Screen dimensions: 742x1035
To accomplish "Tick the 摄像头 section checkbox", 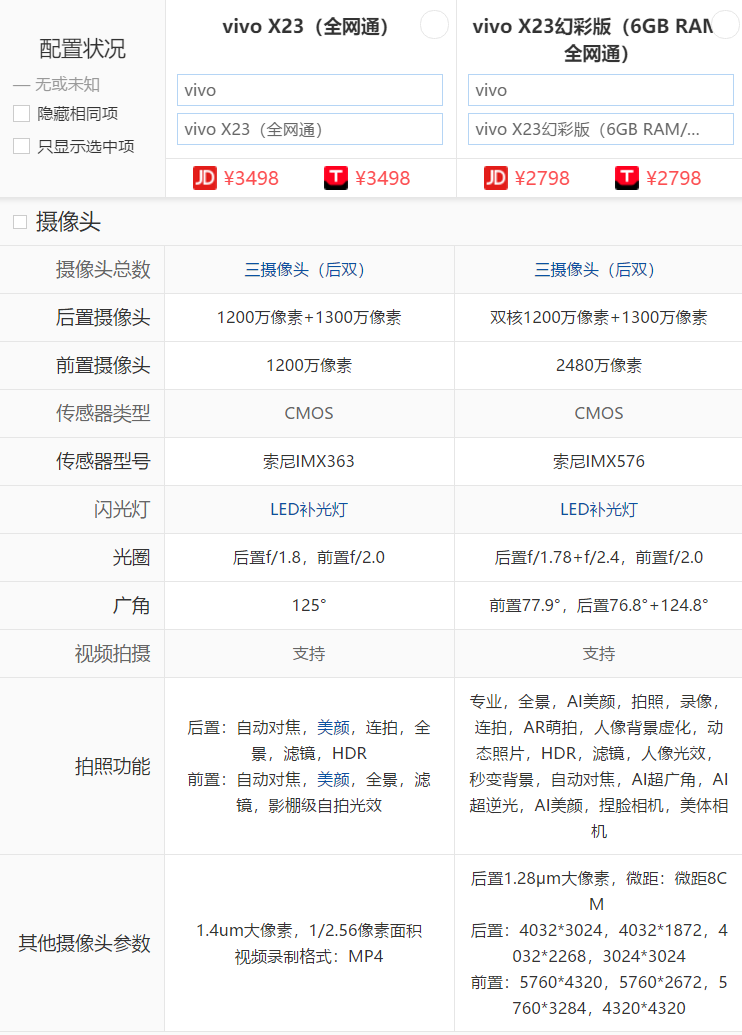I will pyautogui.click(x=20, y=222).
